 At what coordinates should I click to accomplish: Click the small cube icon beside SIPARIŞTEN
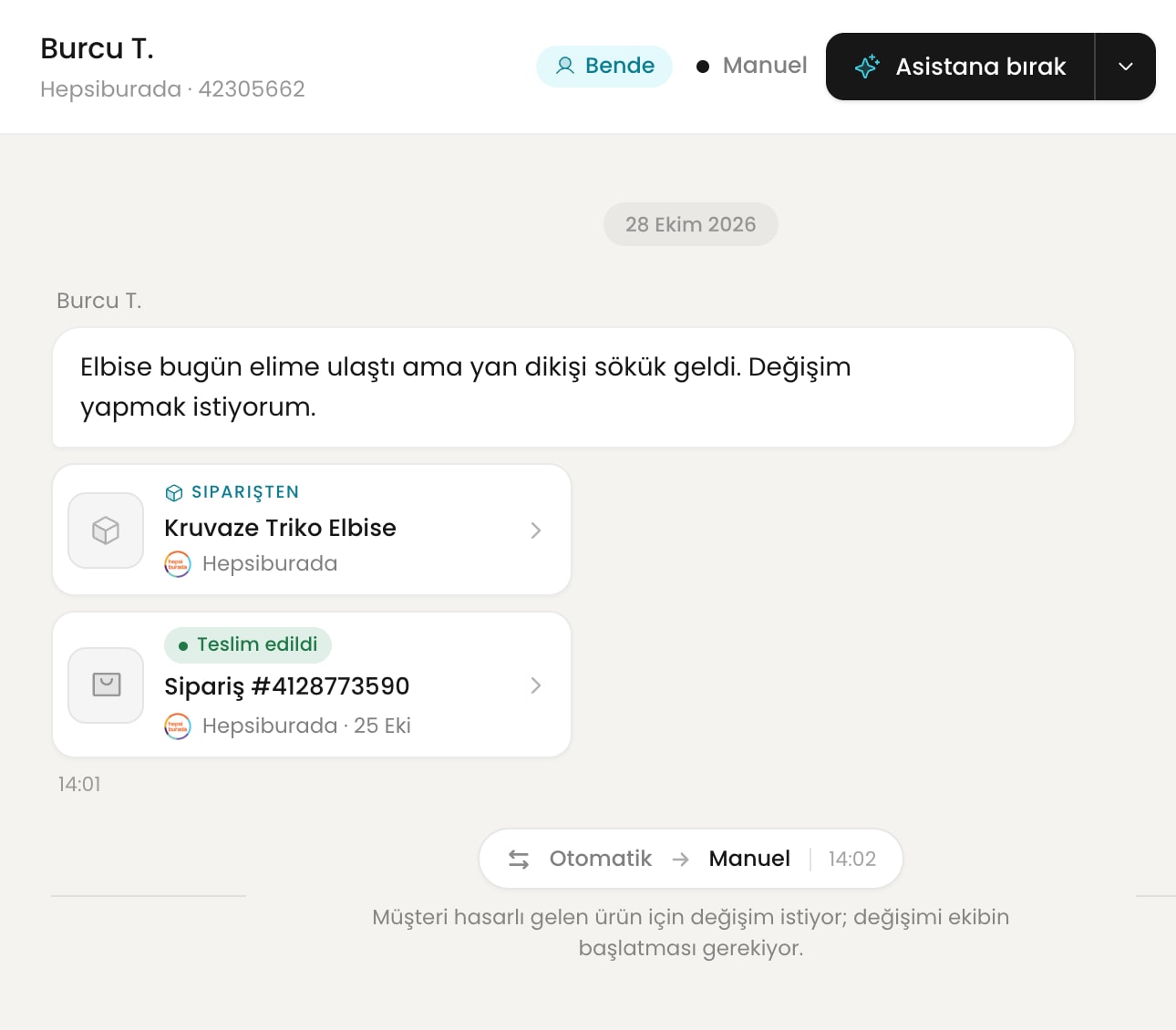coord(174,493)
